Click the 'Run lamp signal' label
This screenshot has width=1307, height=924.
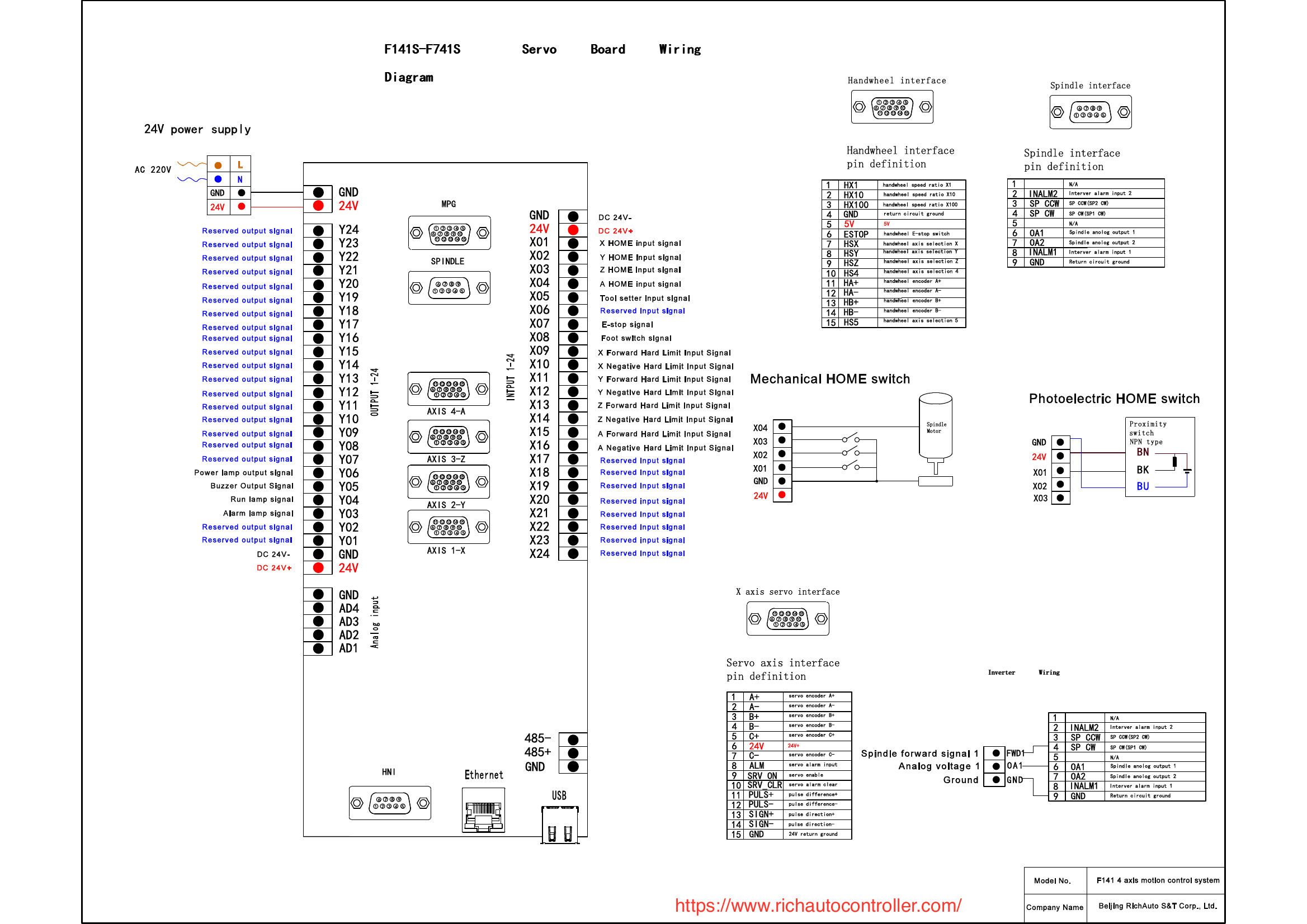coord(262,500)
